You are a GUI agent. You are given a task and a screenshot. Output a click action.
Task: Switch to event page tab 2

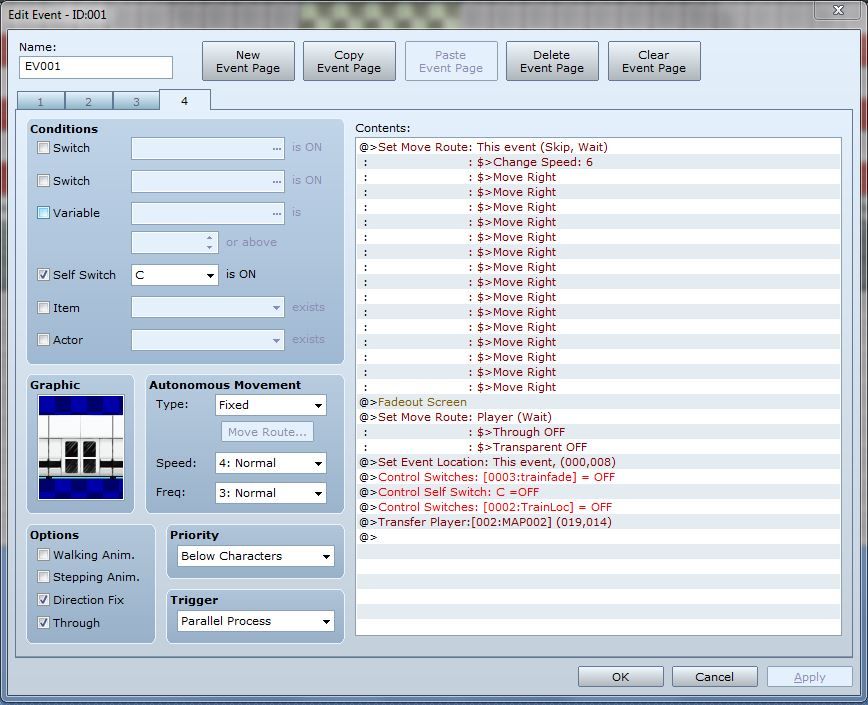88,102
